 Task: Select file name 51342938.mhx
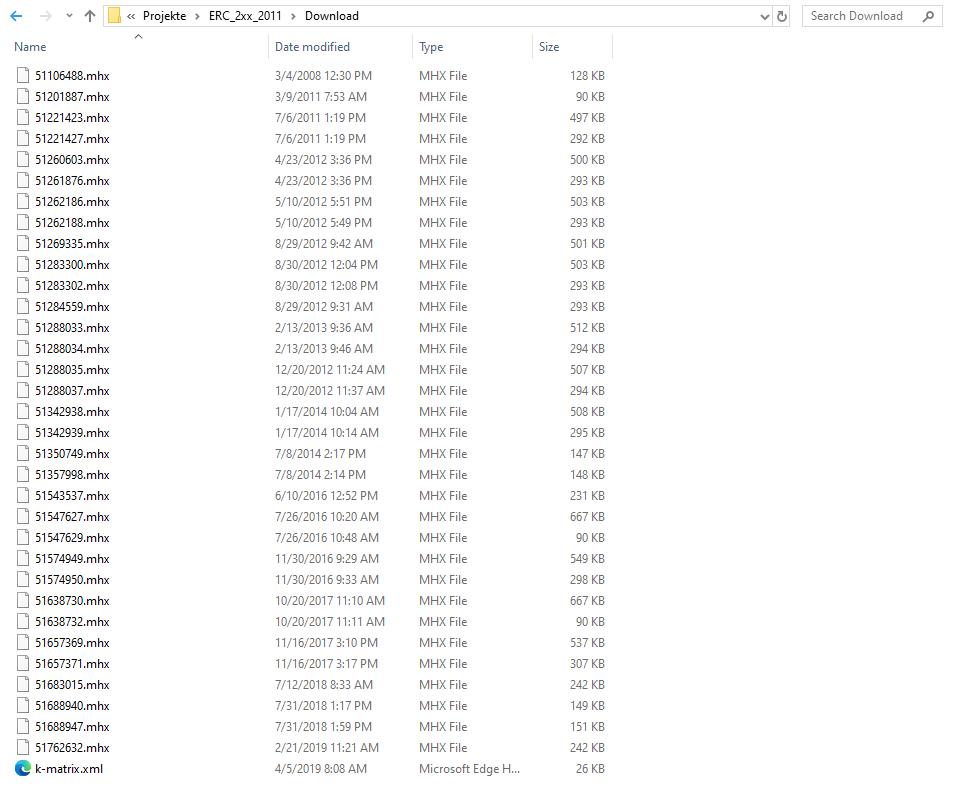[x=72, y=411]
